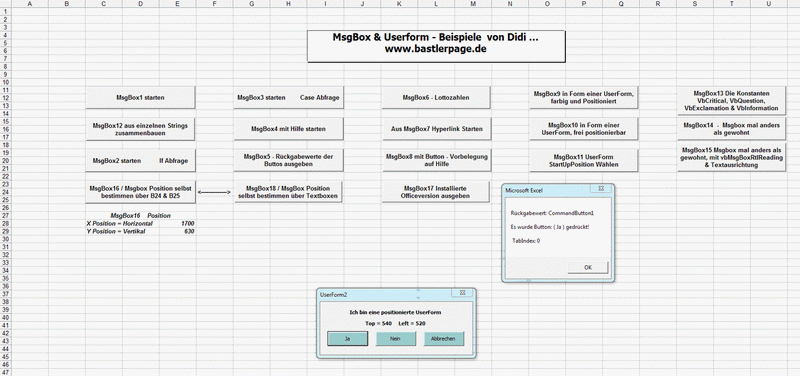Viewport: 800px width, 376px height.
Task: Launch MsgBox16 Position selbst bestimmen über B24
Action: [x=140, y=192]
